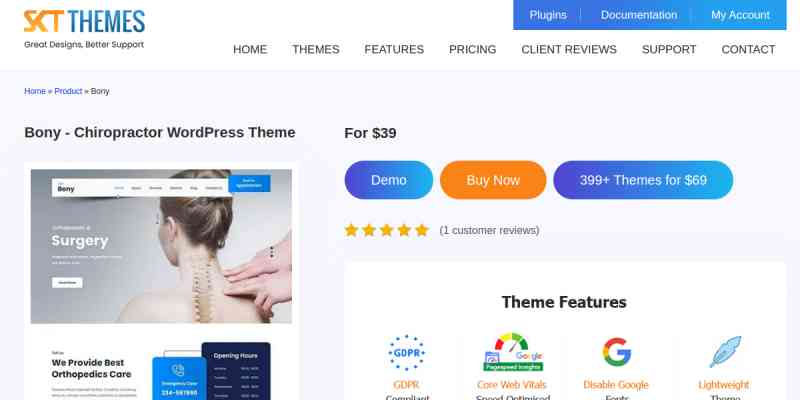Open the Documentation link
The width and height of the screenshot is (800, 400).
[x=639, y=15]
